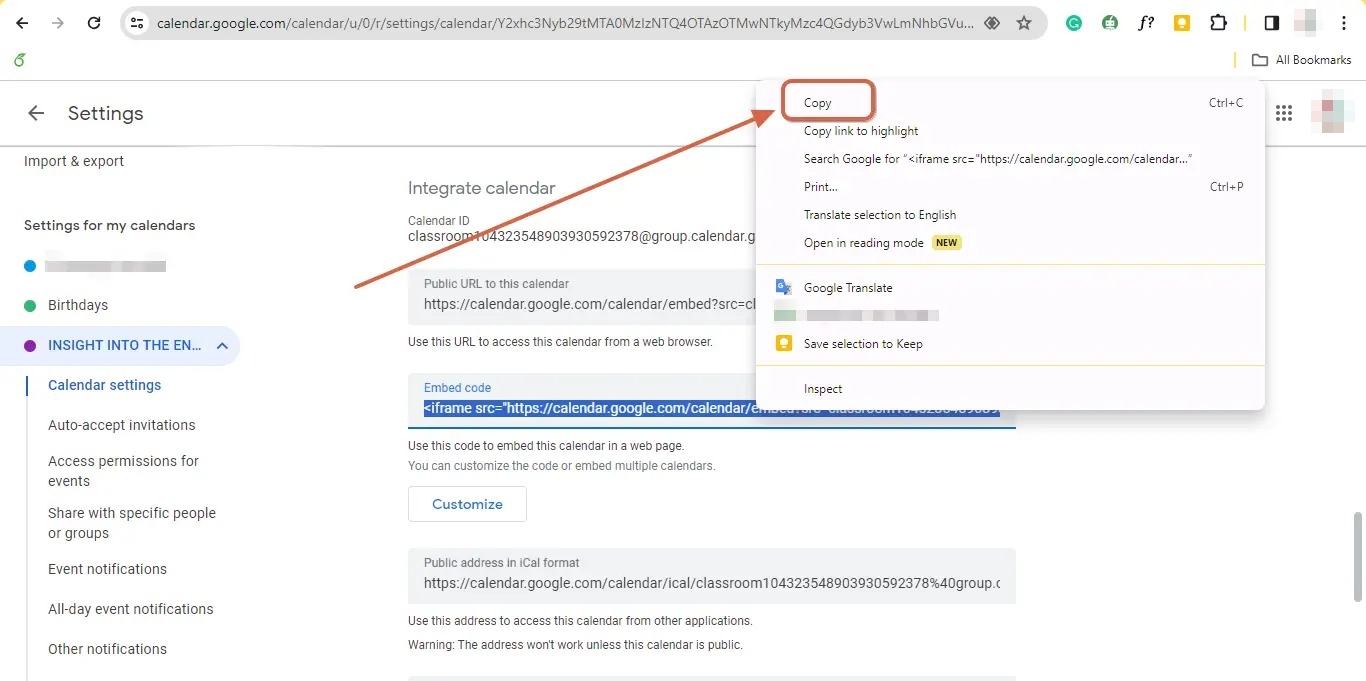The image size is (1366, 681).
Task: Click the green robot extension icon
Action: 1110,23
